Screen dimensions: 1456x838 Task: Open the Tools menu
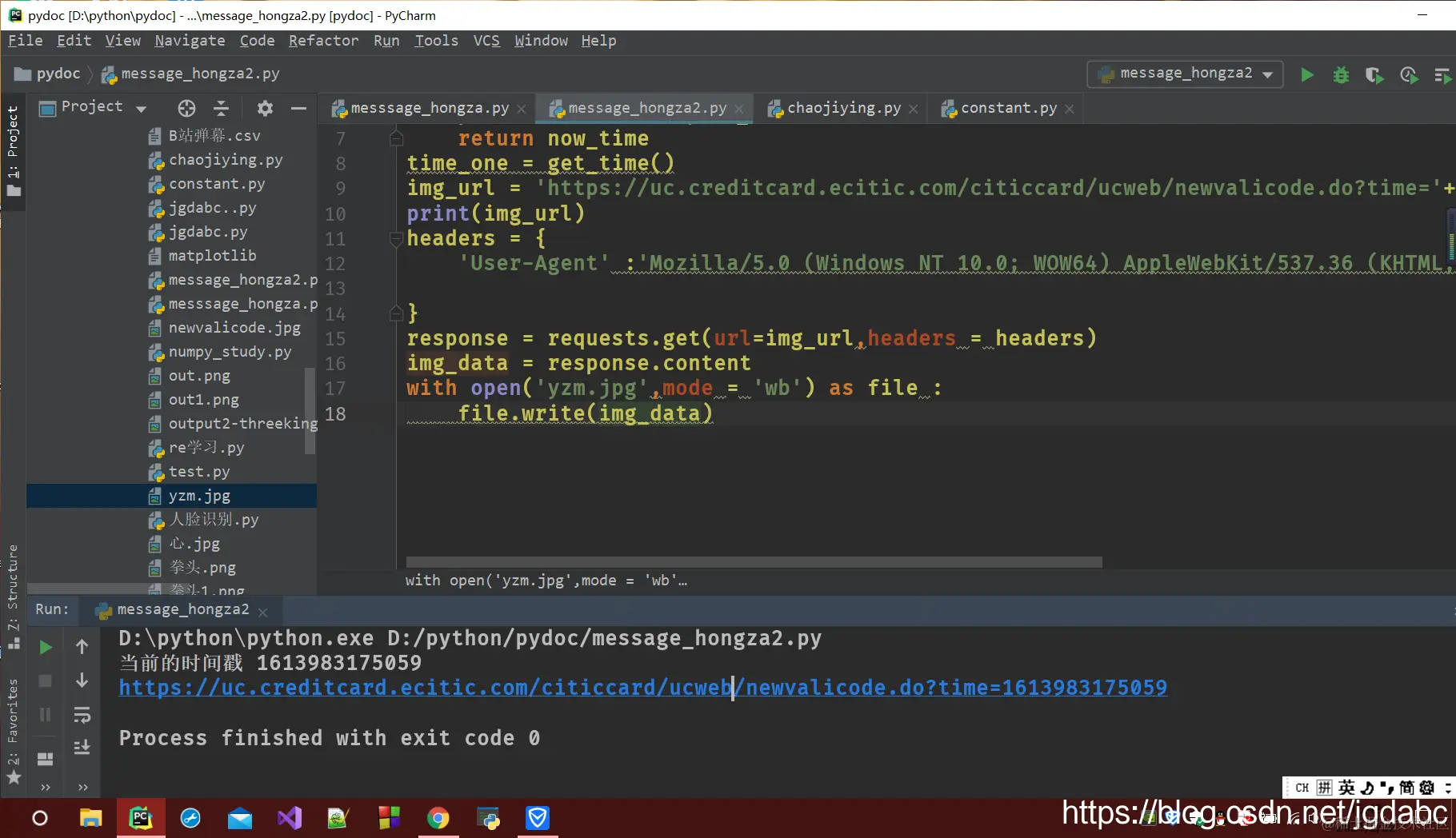coord(436,41)
